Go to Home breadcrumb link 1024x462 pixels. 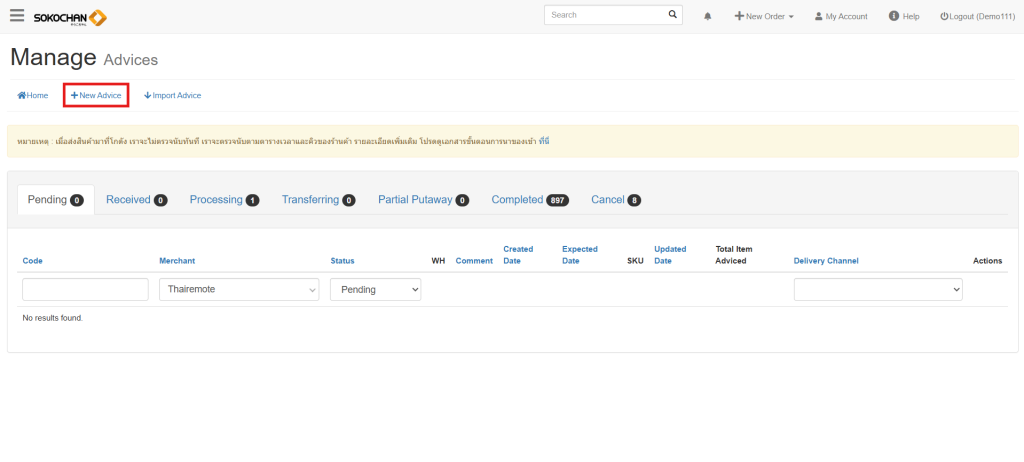point(33,95)
